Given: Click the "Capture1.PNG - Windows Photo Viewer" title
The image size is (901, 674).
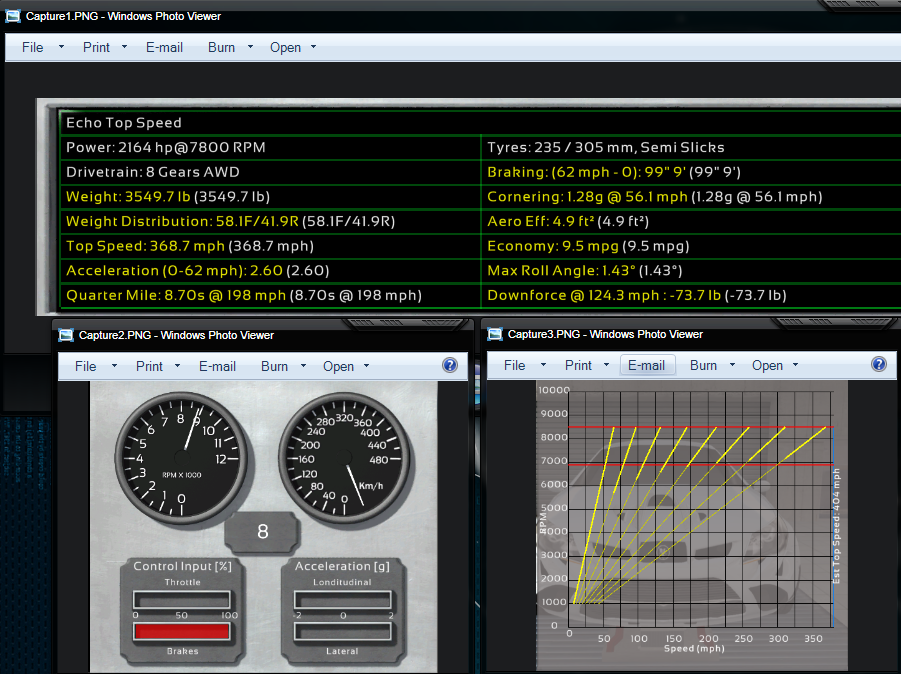Looking at the screenshot, I should [x=123, y=16].
